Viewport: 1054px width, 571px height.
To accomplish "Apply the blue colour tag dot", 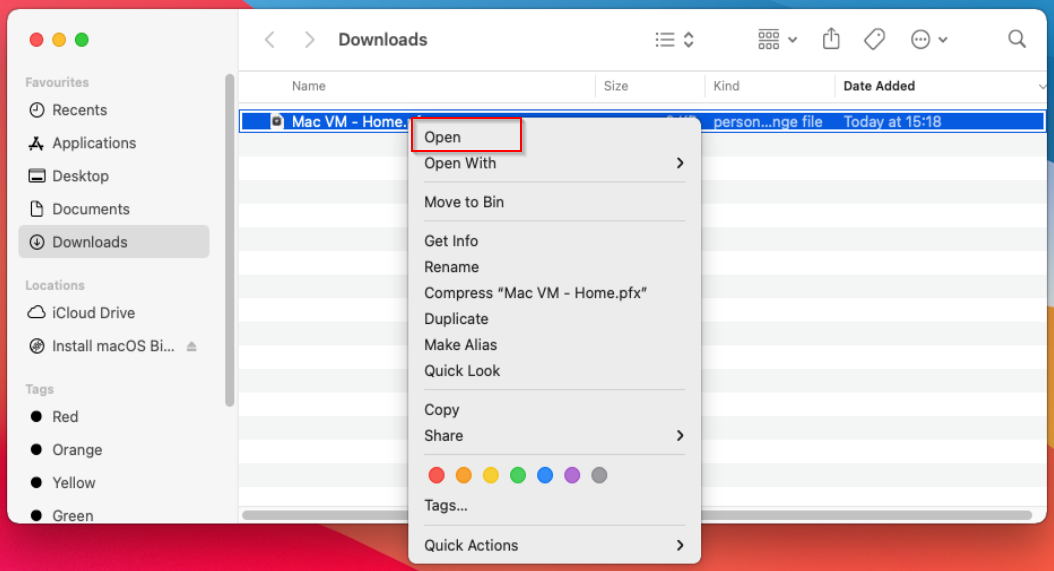I will (x=545, y=475).
